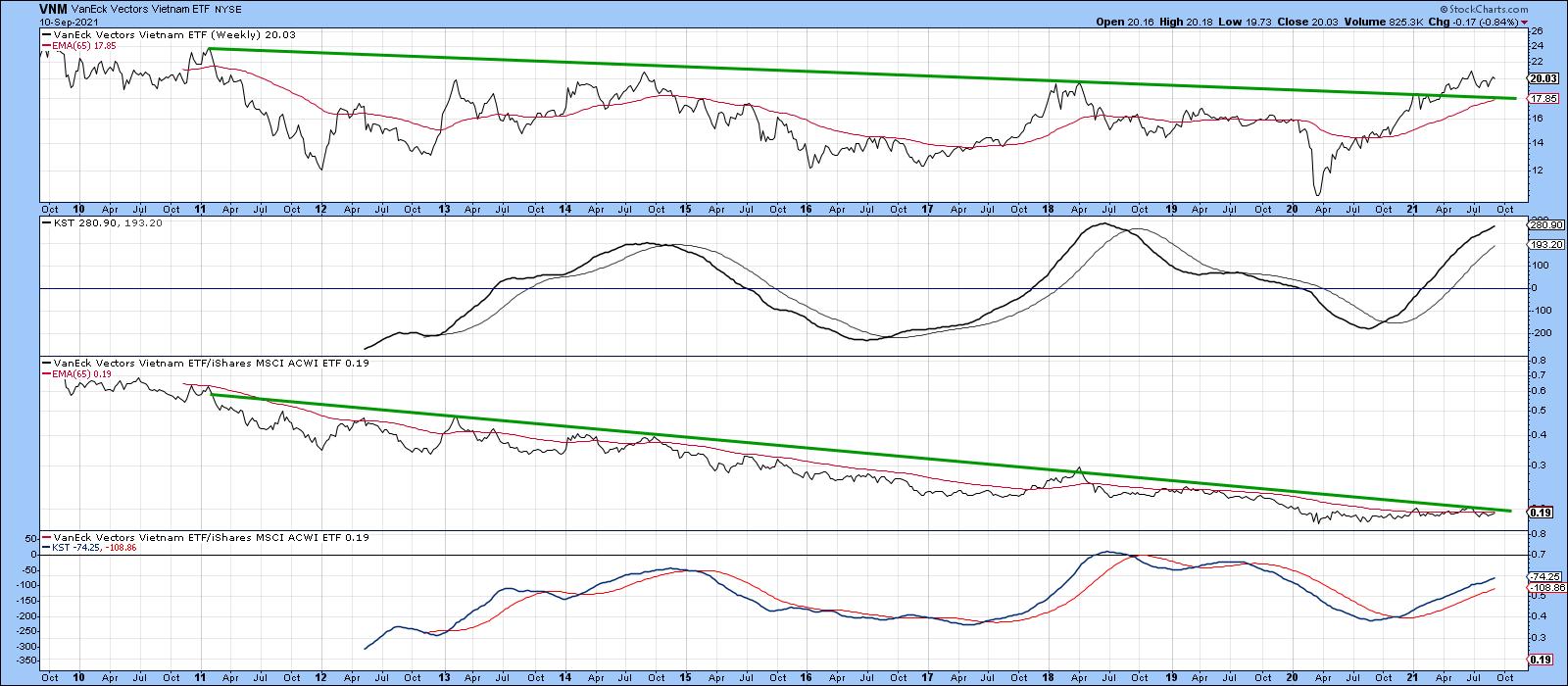Click the 17.85 EMA value tag

(x=1543, y=99)
